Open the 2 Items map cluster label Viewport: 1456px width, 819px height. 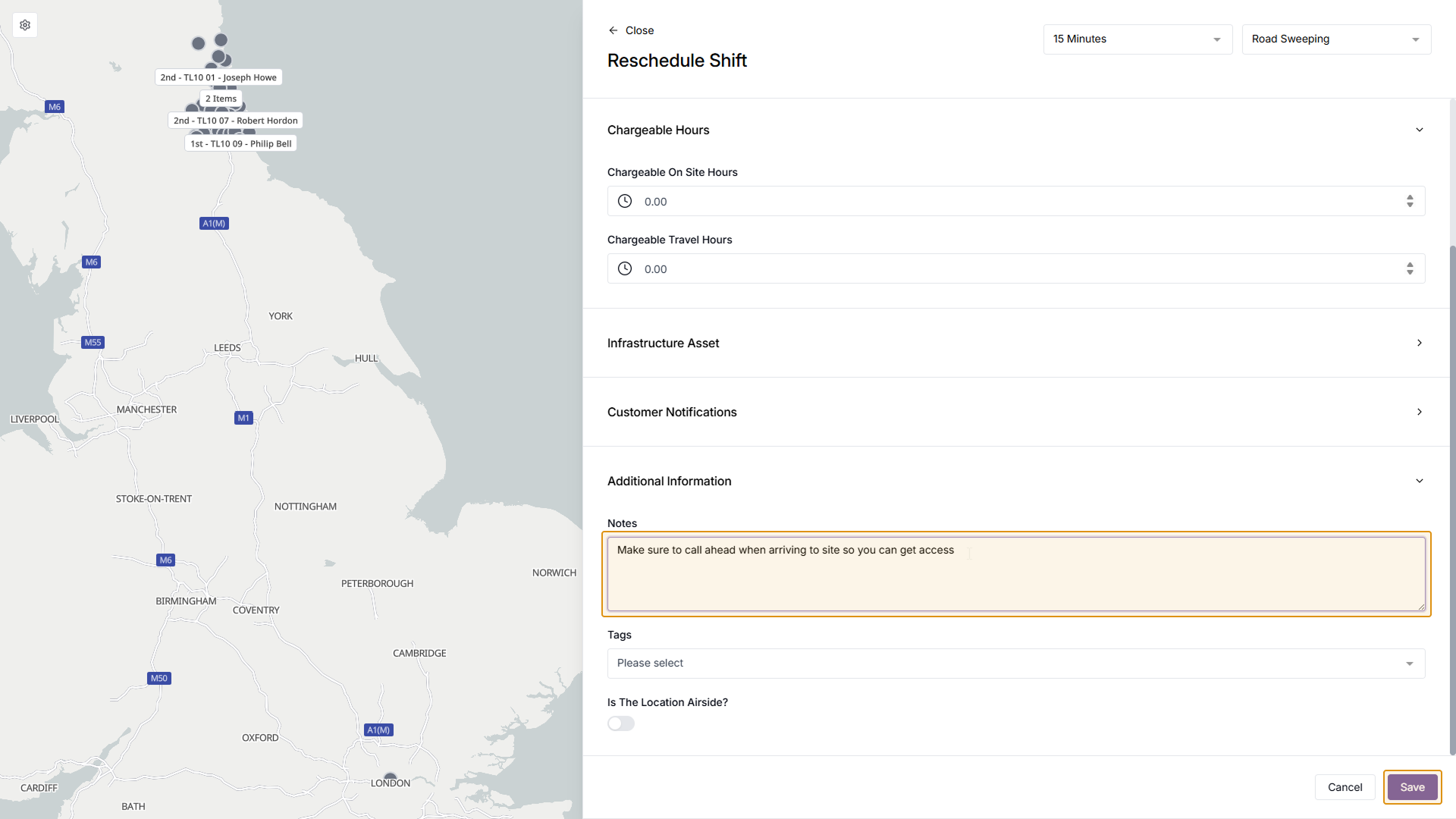click(x=221, y=99)
